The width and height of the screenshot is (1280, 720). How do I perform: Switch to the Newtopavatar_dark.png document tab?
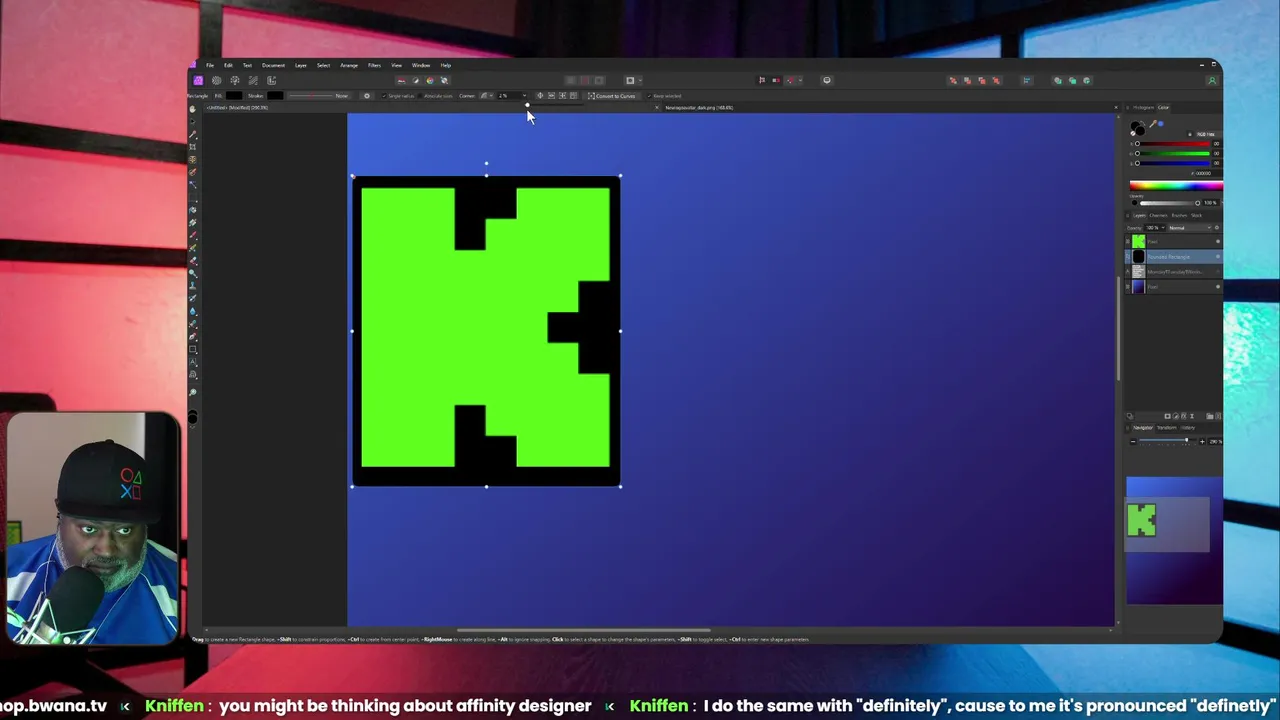(699, 107)
